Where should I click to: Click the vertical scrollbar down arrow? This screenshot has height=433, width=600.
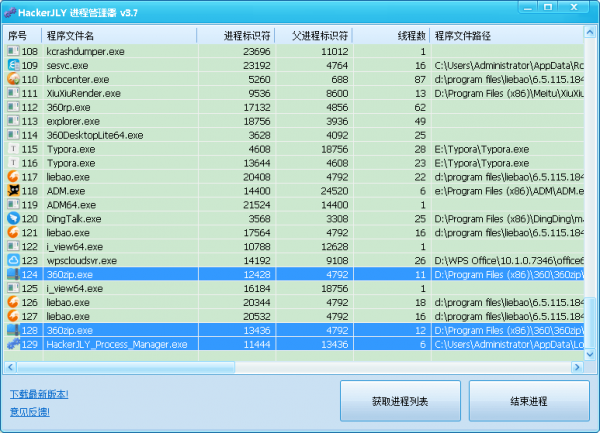[x=590, y=354]
